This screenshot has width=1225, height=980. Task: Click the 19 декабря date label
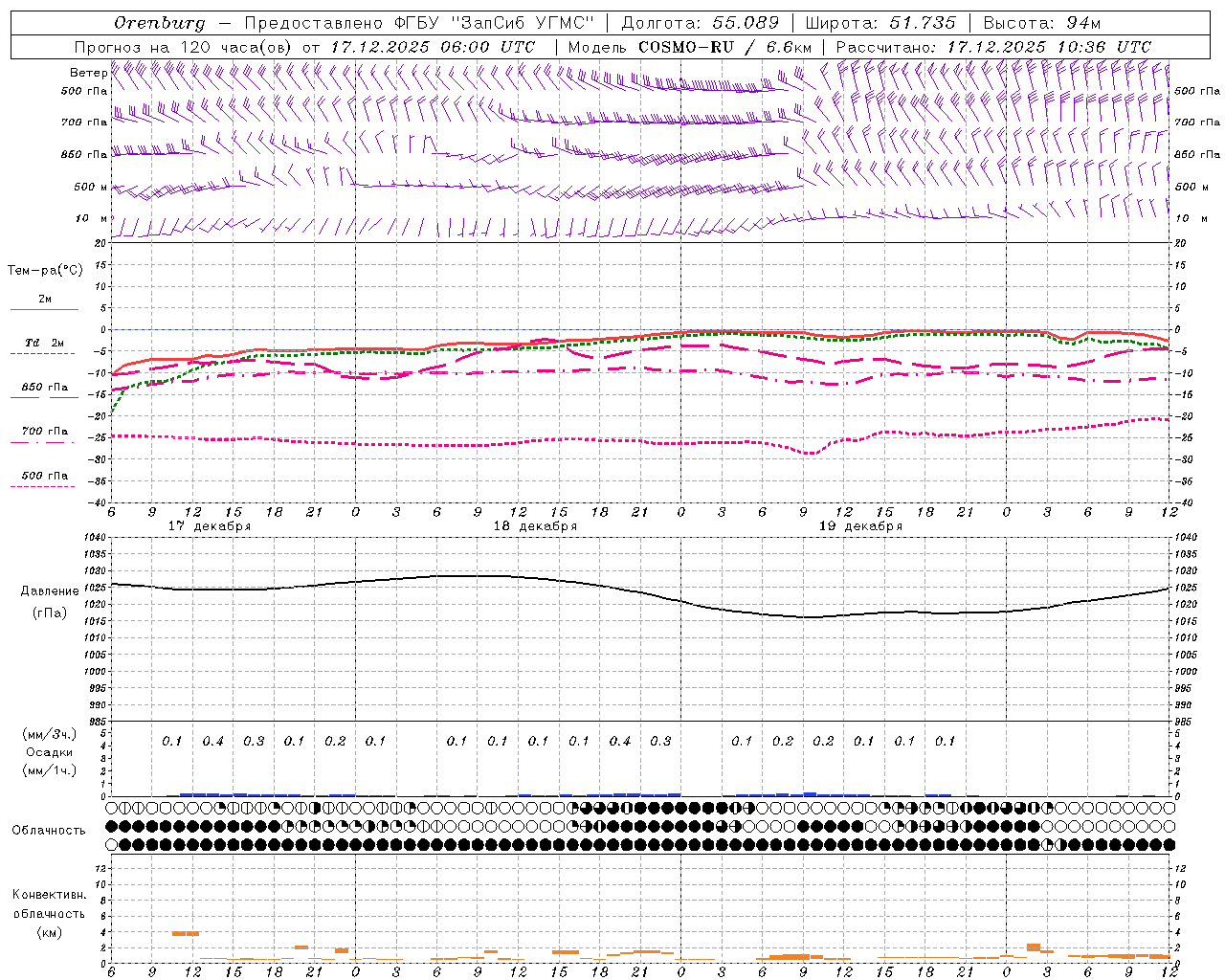click(860, 526)
